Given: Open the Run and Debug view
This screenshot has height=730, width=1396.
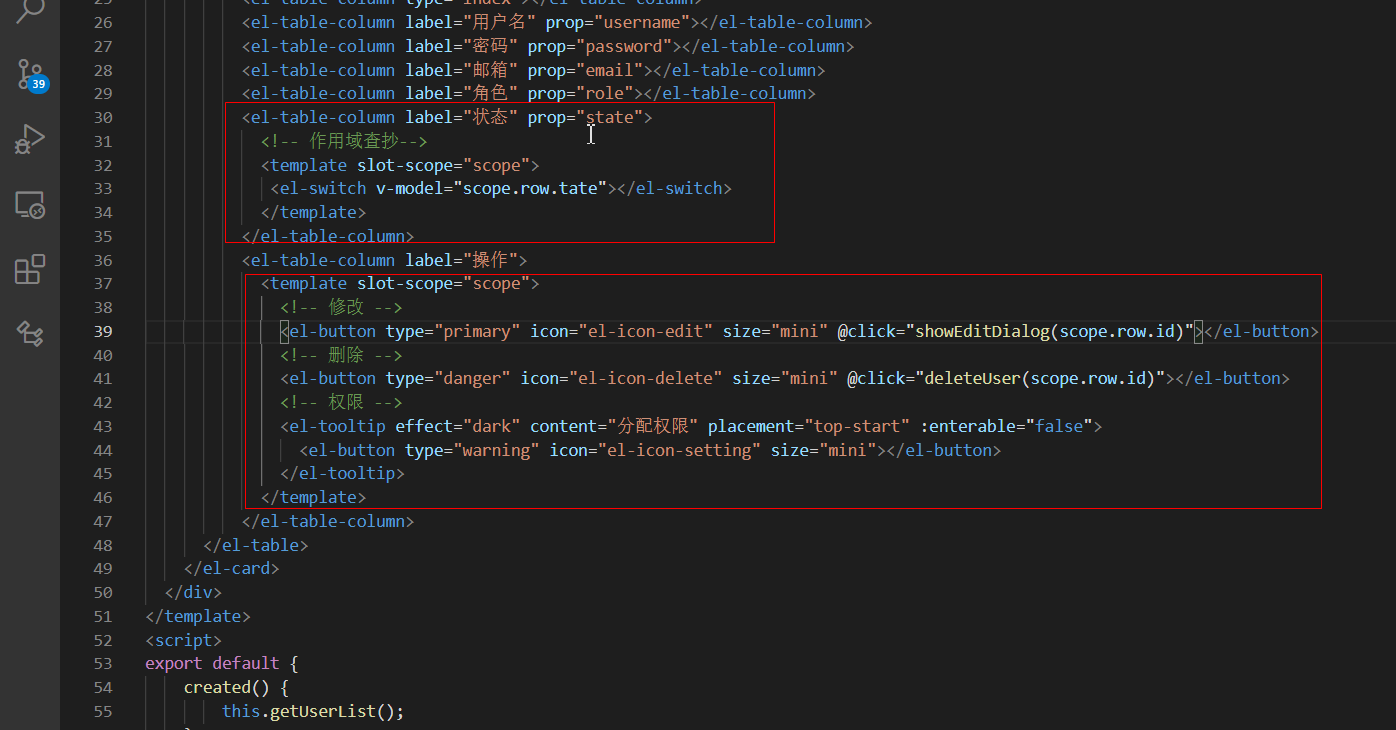Looking at the screenshot, I should pos(30,140).
